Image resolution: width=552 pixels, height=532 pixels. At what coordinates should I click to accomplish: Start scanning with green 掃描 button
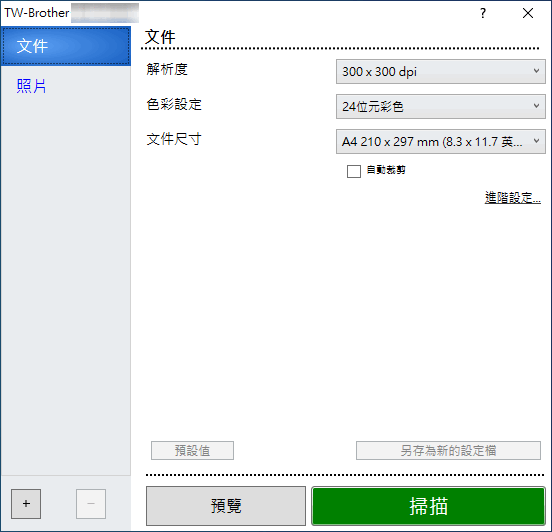428,506
